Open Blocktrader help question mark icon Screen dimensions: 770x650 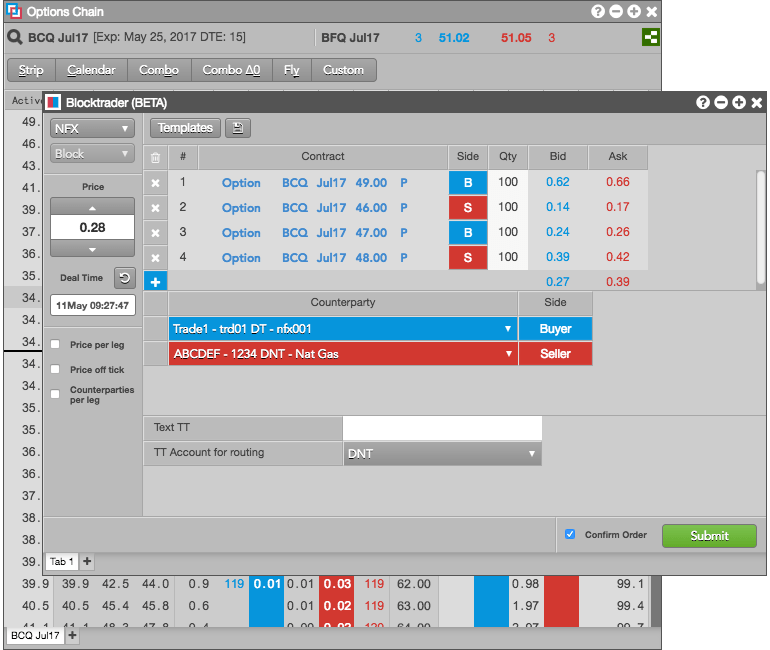[x=703, y=102]
